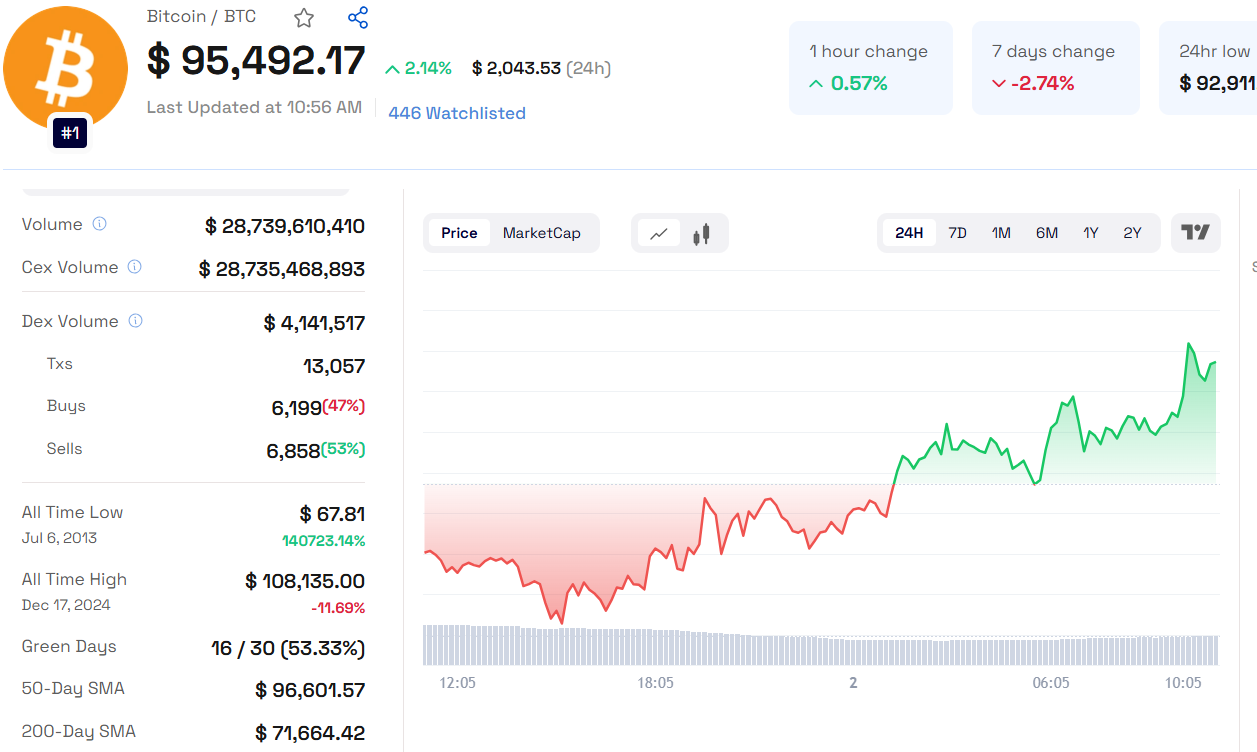Click the Sells value 6,858

pyautogui.click(x=293, y=451)
